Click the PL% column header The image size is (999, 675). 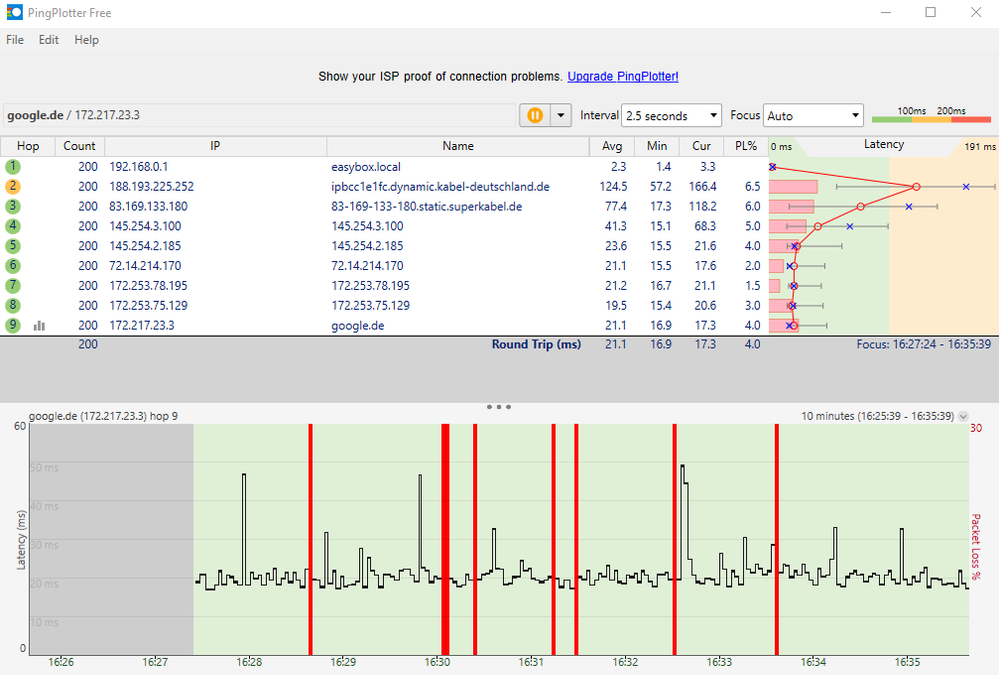click(746, 146)
